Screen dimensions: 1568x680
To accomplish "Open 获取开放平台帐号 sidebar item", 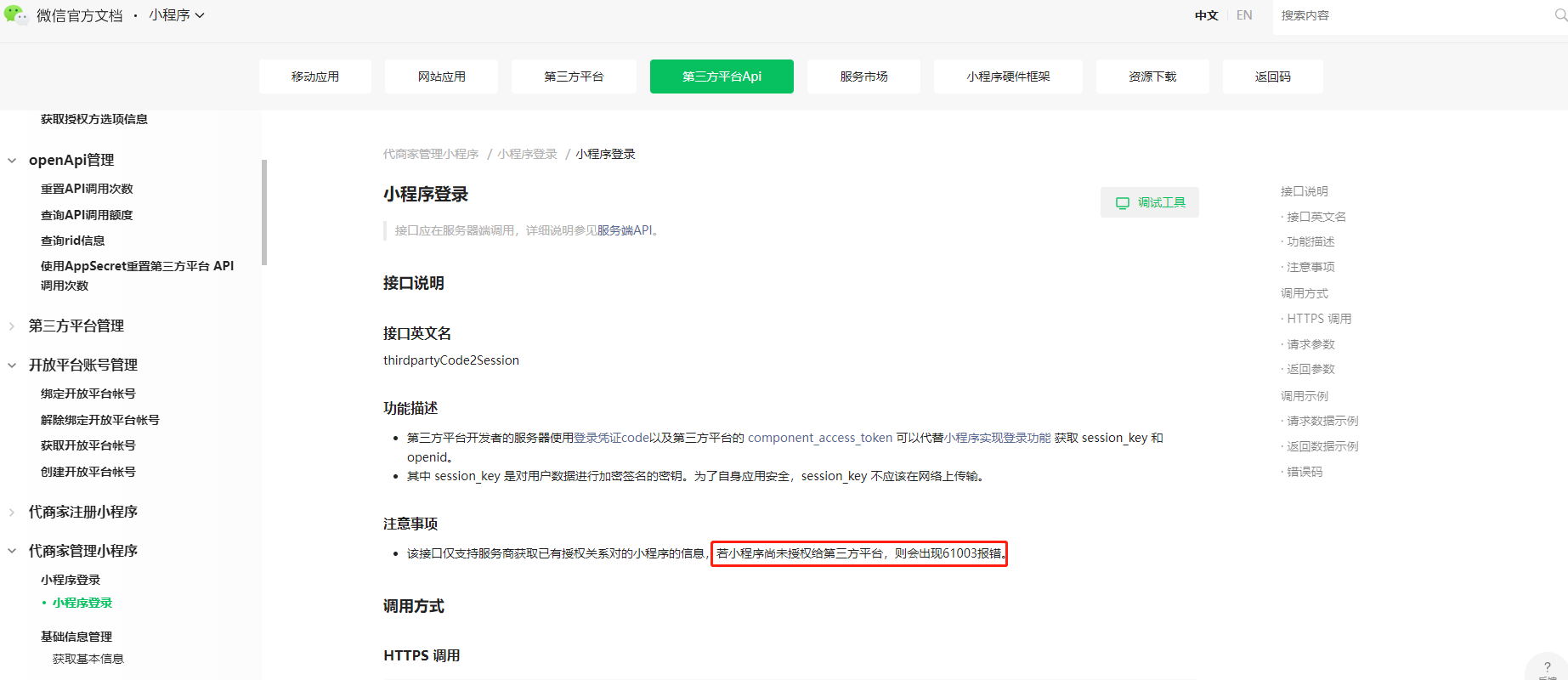I will click(88, 445).
